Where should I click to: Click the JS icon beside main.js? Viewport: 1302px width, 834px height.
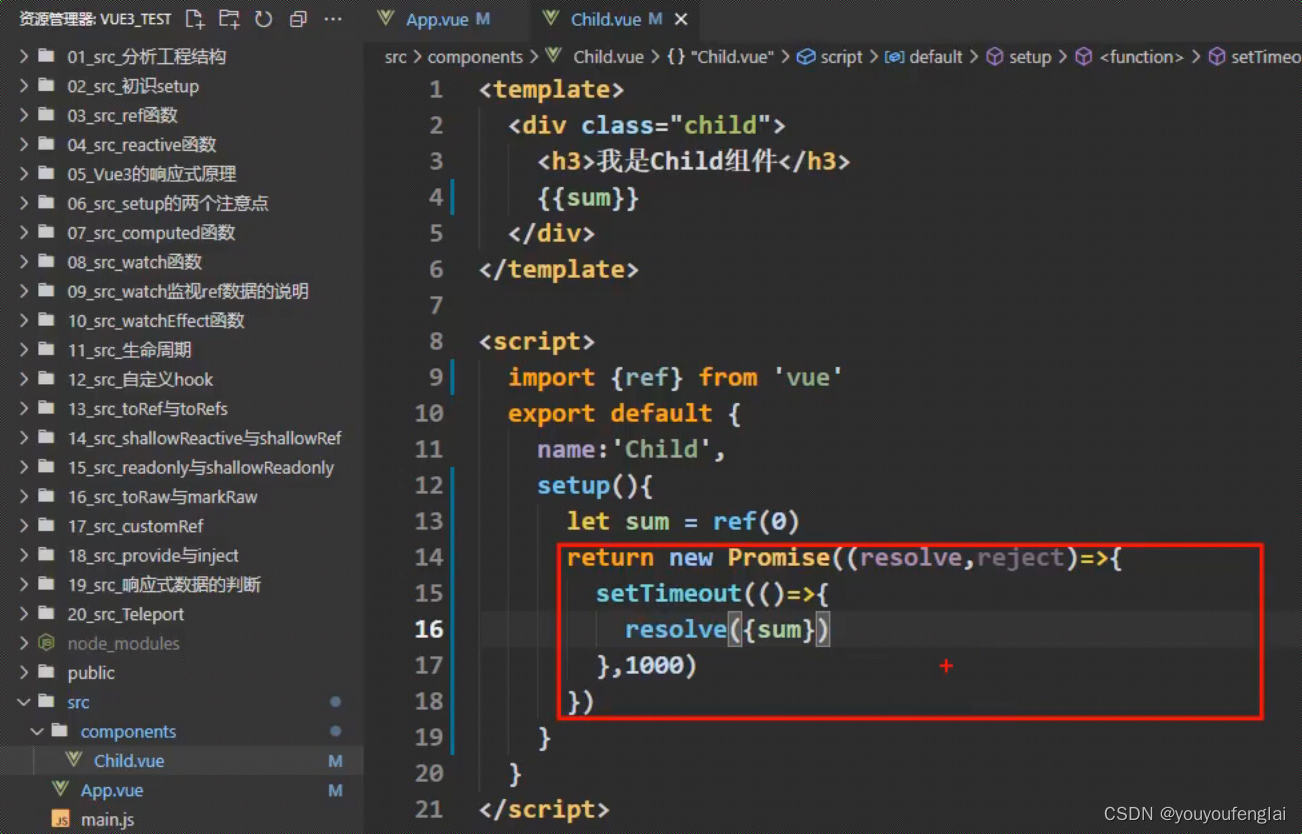click(61, 820)
